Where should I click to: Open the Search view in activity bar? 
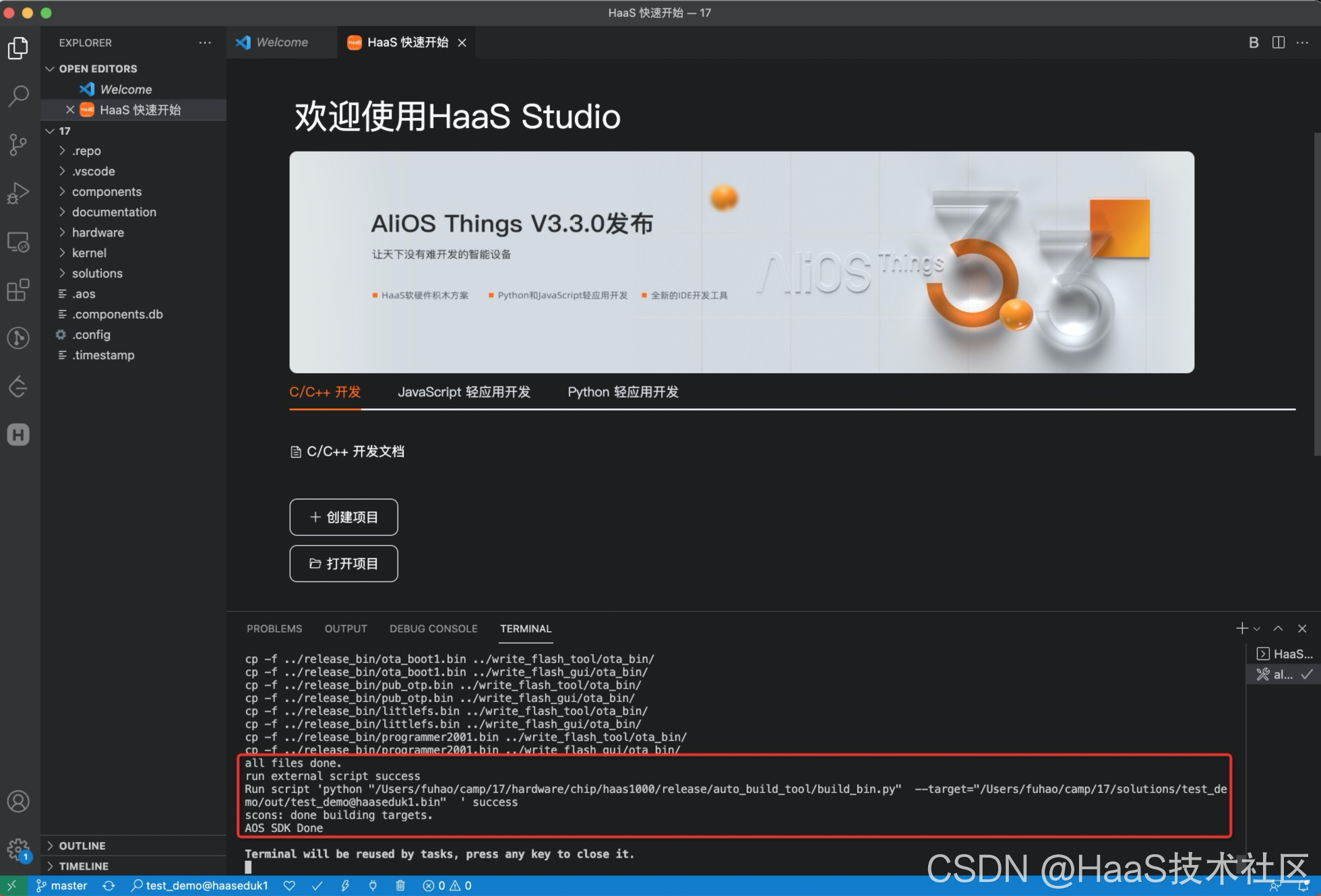[x=18, y=96]
